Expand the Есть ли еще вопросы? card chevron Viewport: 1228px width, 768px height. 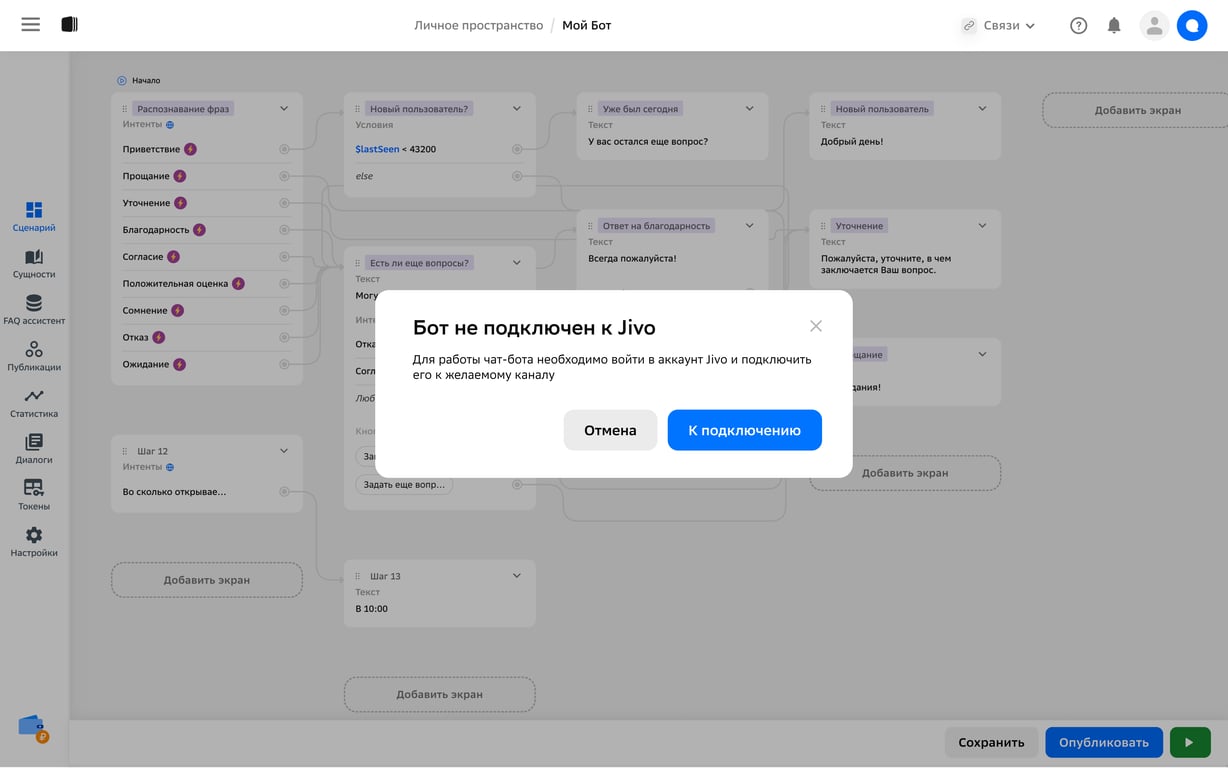[517, 262]
